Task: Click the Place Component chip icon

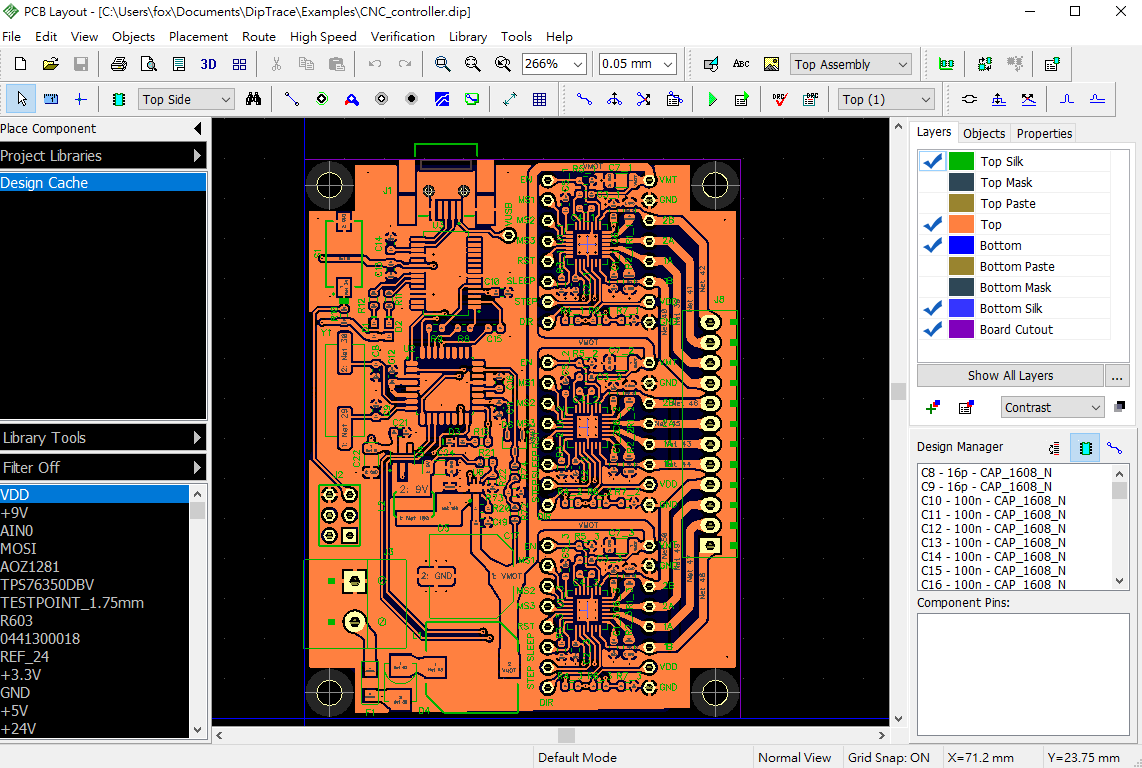Action: (x=119, y=99)
